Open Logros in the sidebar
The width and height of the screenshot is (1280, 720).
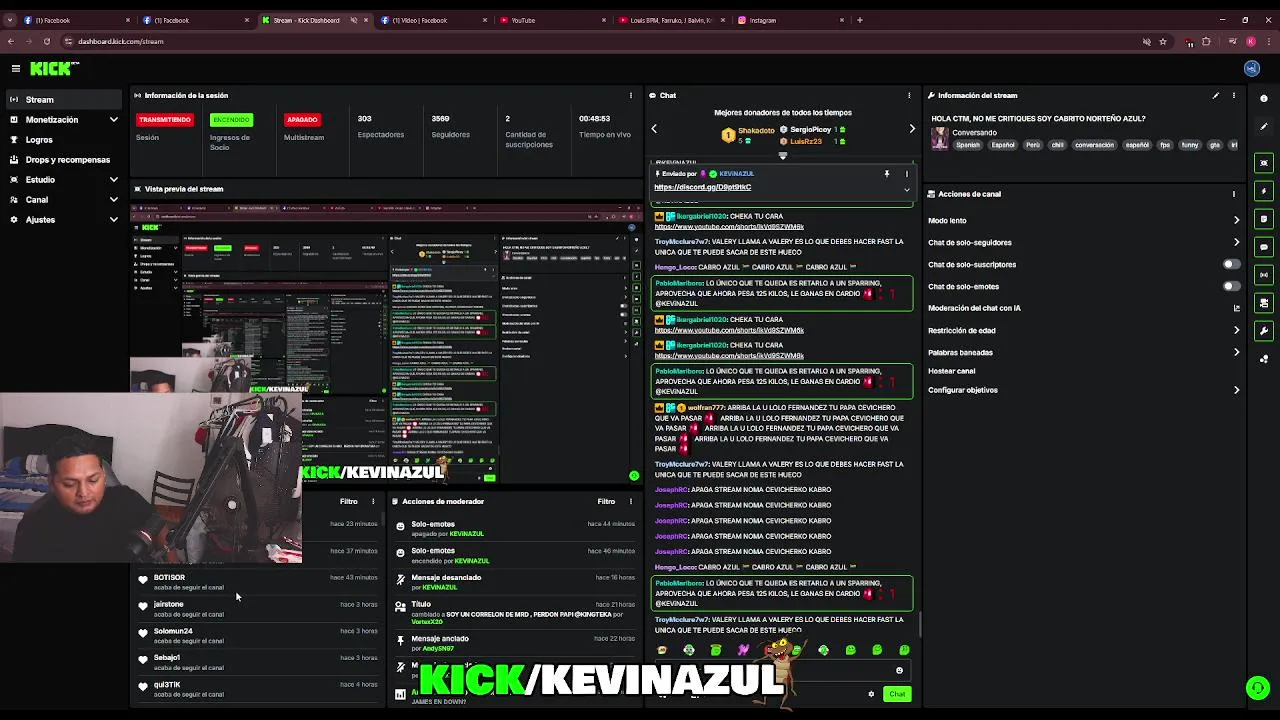click(x=63, y=139)
